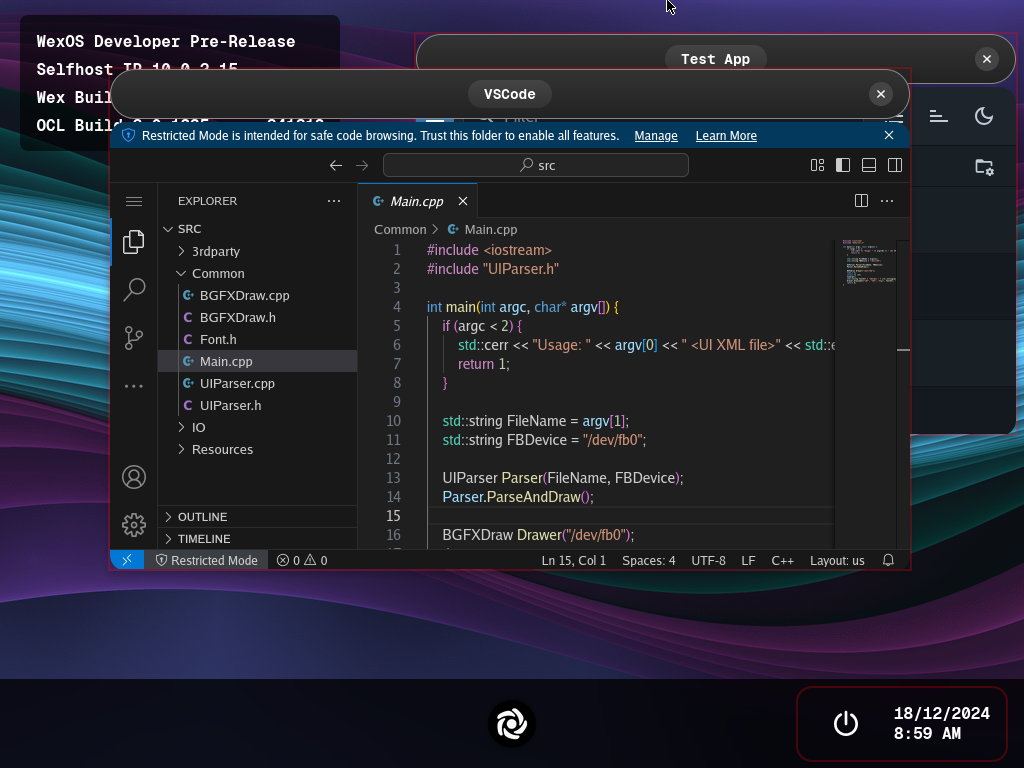Viewport: 1024px width, 768px height.
Task: Open the Manage gear in VSCode
Action: point(134,525)
